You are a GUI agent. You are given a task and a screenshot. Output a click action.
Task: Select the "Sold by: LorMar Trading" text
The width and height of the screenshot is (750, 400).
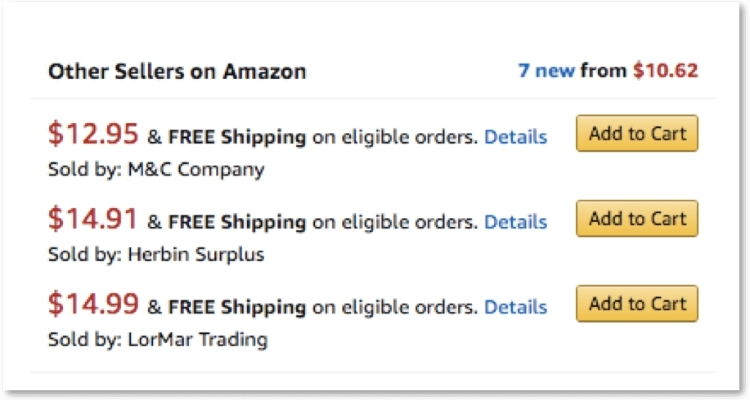(x=158, y=339)
